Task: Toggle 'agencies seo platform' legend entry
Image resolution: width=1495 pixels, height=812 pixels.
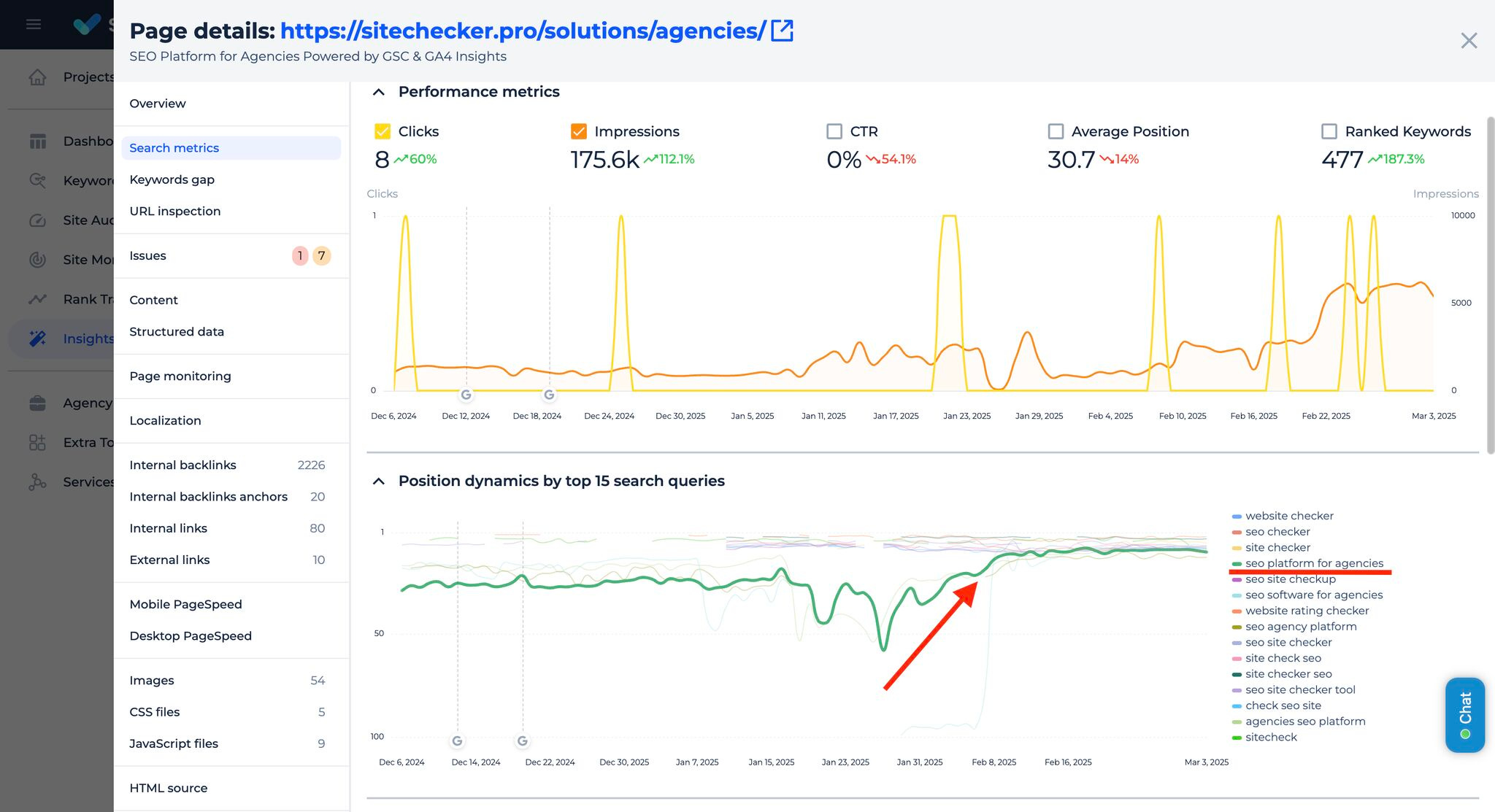Action: click(1299, 722)
